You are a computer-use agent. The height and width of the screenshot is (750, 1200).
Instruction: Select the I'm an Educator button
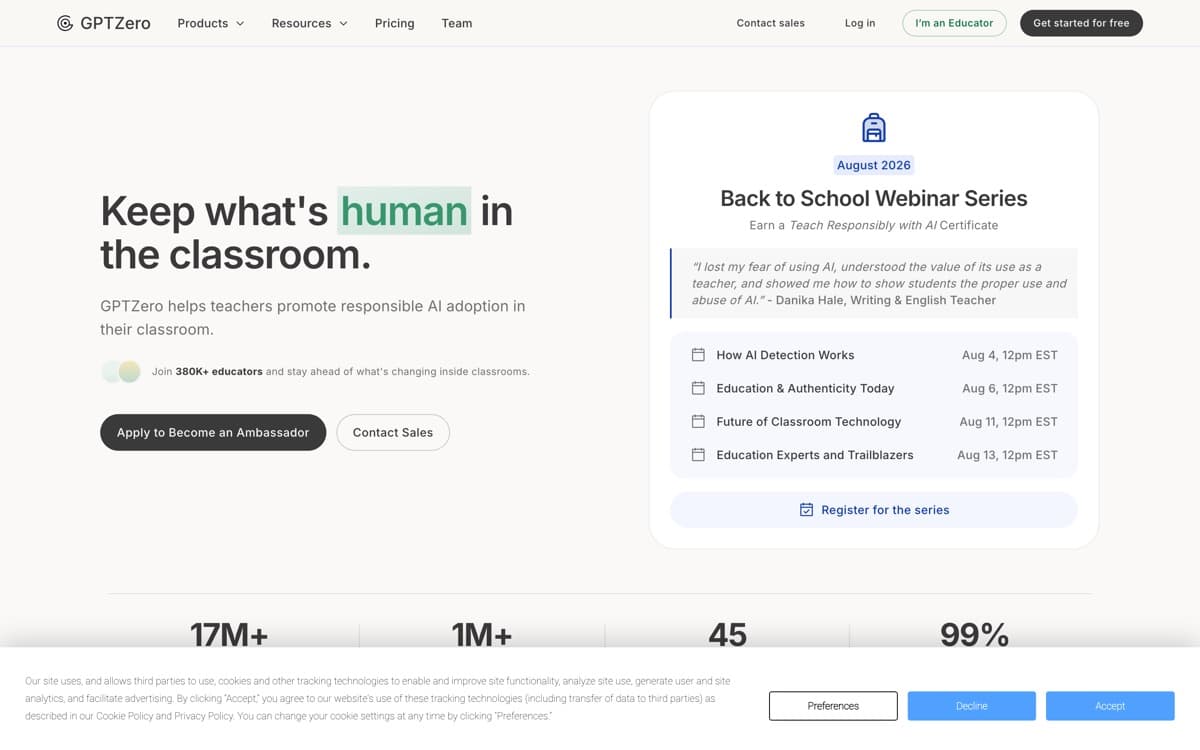954,23
